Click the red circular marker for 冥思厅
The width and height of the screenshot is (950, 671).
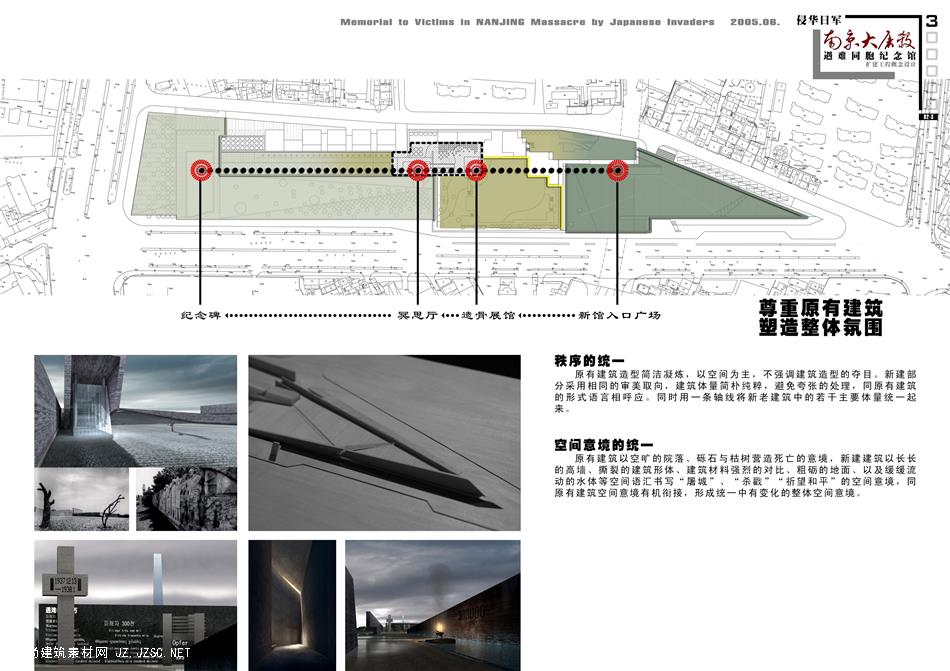[418, 171]
